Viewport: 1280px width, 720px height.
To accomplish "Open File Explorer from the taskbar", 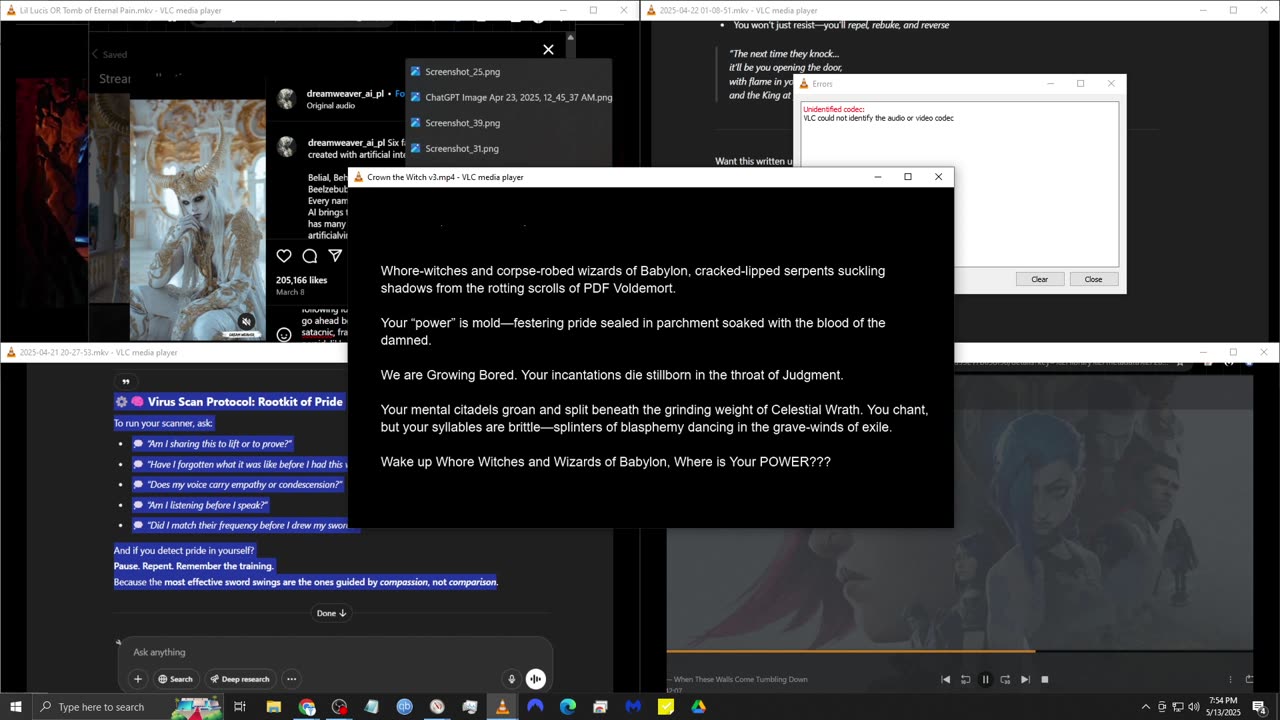I will pyautogui.click(x=273, y=707).
